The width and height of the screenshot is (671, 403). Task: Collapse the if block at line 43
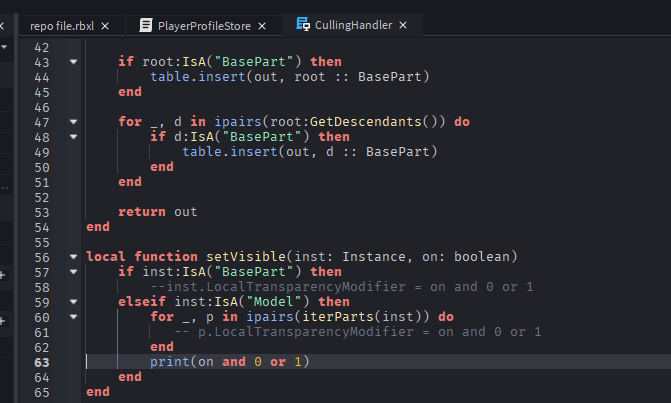(x=73, y=62)
